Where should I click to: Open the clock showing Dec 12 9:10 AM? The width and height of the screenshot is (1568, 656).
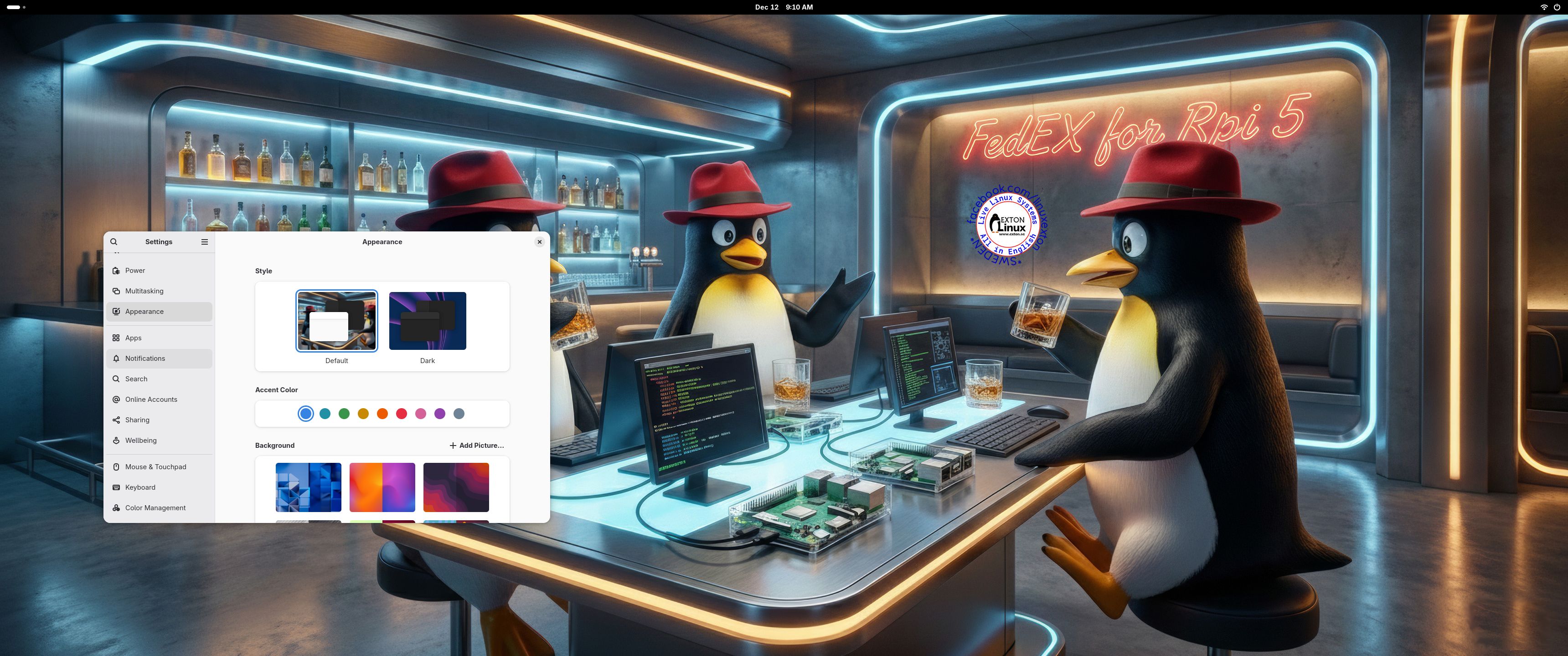pyautogui.click(x=784, y=7)
